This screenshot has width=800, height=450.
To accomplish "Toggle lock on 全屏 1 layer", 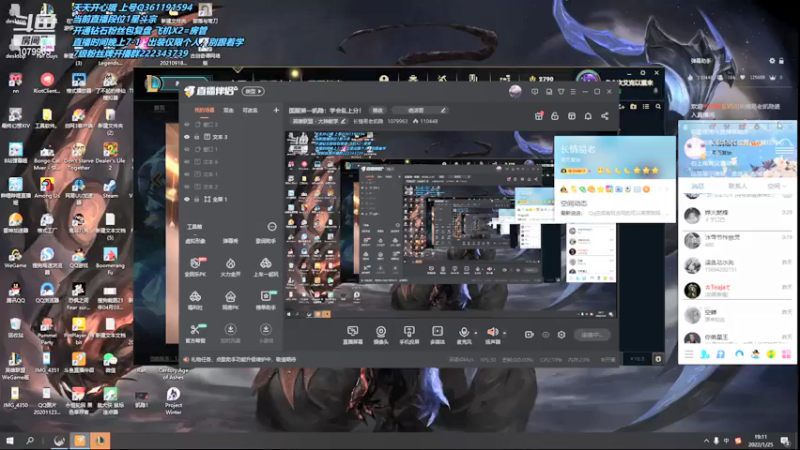I will tap(196, 199).
